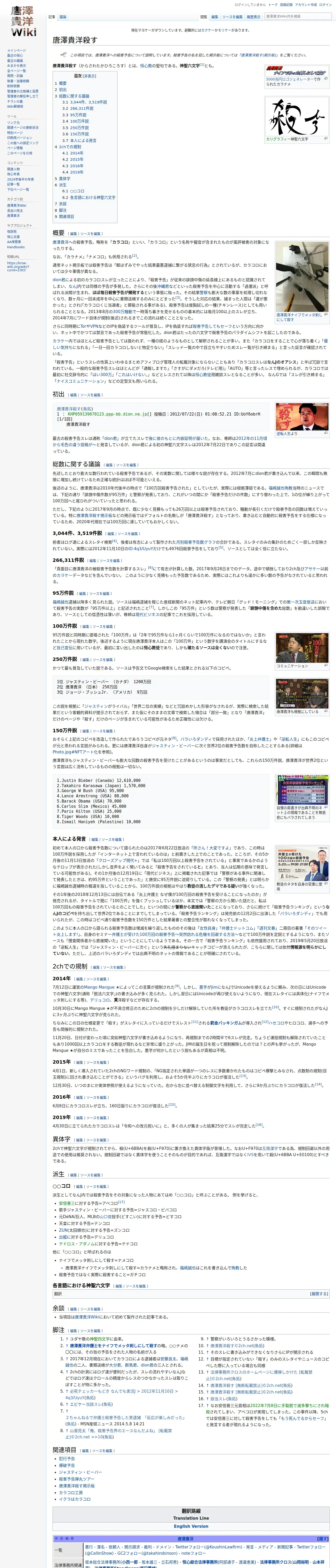Select the 閲覧 tab

click(x=204, y=17)
